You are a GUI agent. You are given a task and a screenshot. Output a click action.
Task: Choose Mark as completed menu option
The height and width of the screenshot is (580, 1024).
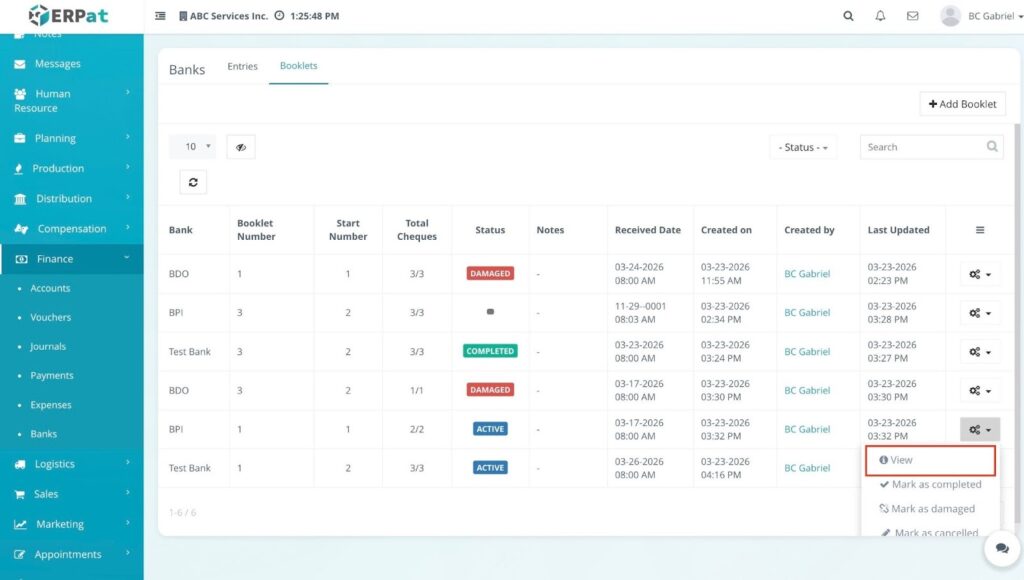click(929, 484)
